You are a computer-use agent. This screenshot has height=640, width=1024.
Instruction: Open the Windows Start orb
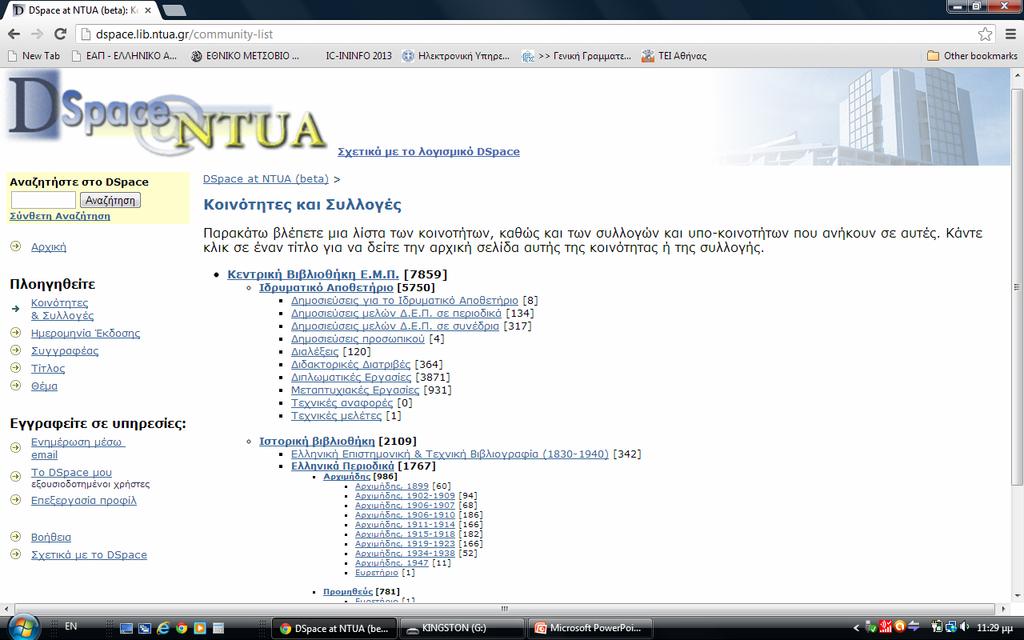coord(24,628)
